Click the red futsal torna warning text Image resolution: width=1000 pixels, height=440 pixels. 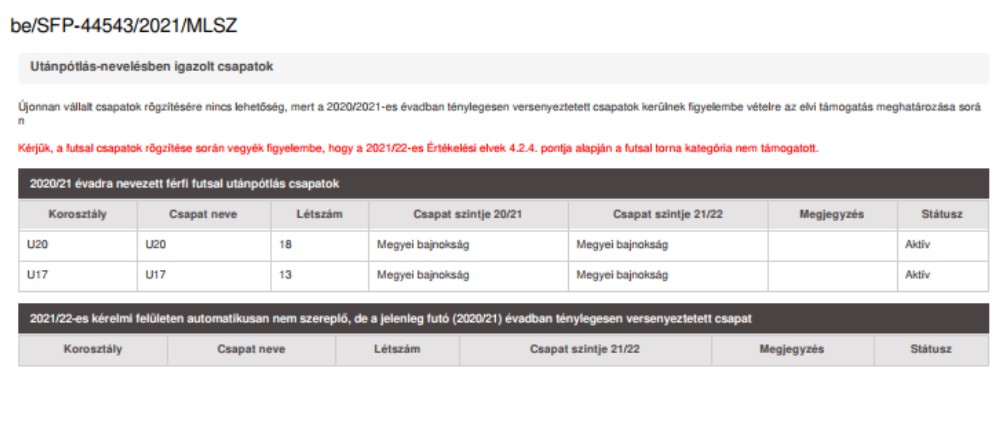pyautogui.click(x=418, y=149)
